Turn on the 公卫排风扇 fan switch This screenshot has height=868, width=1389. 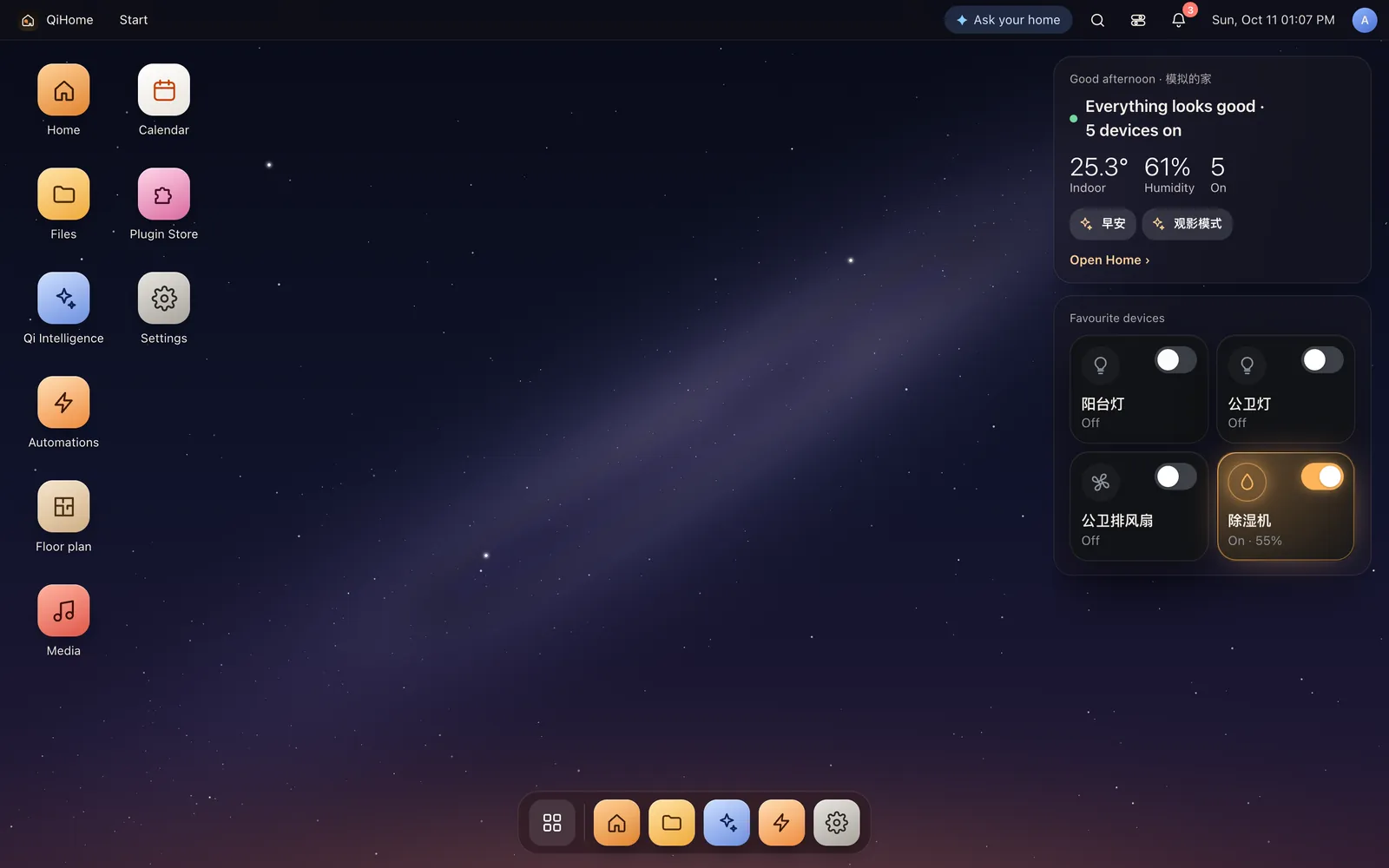tap(1175, 477)
